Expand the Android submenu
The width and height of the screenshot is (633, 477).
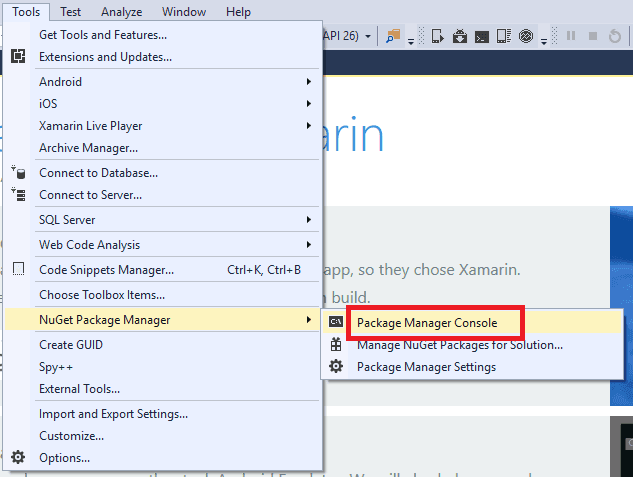point(310,82)
